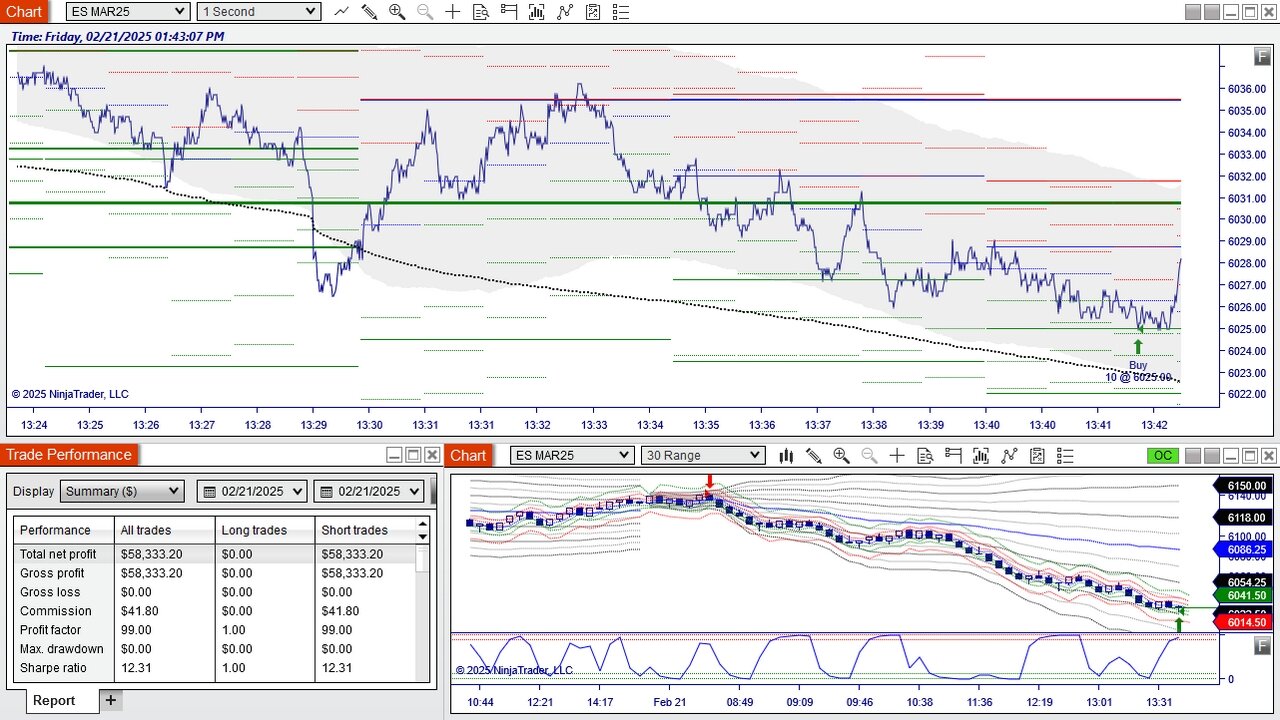
Task: Click the Commission $41.80 All trades cell
Action: click(x=165, y=611)
